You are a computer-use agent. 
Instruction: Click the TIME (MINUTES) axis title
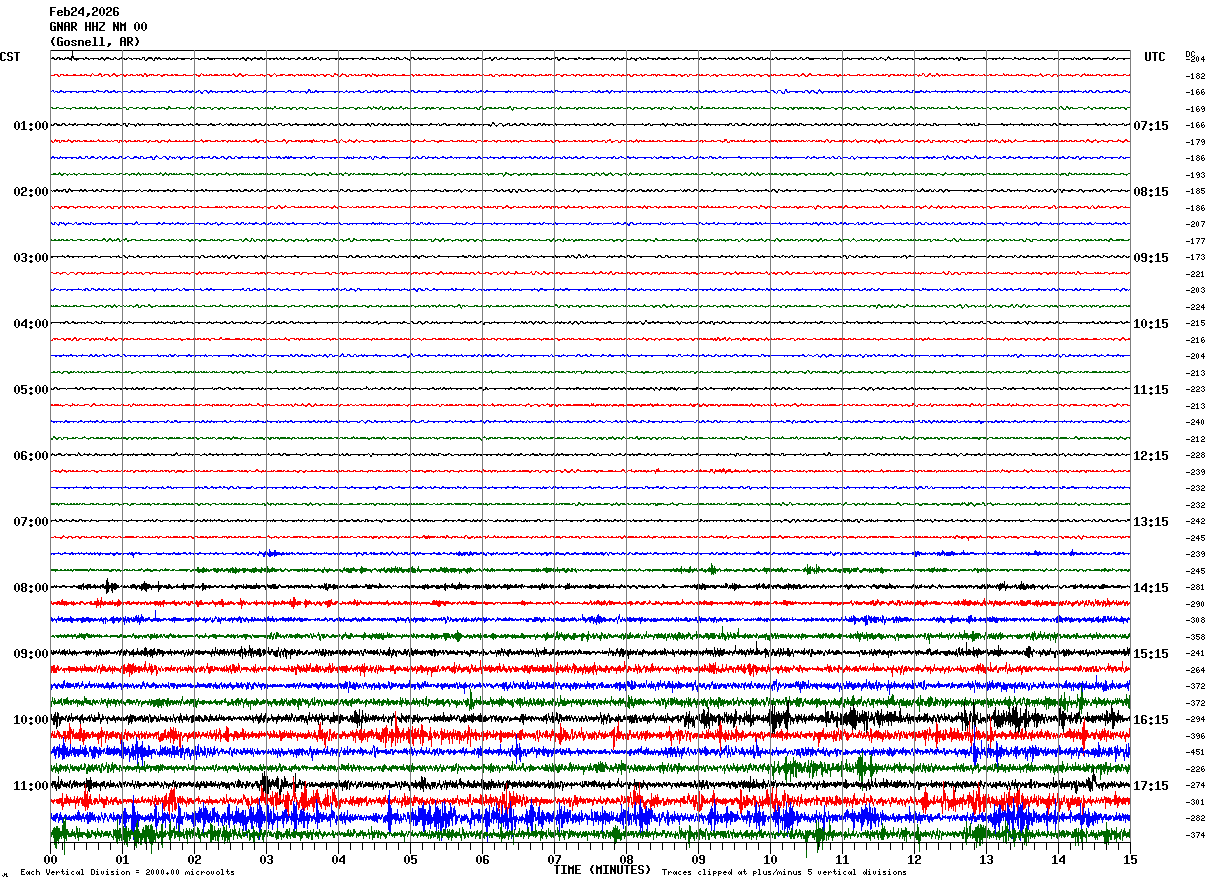click(602, 870)
